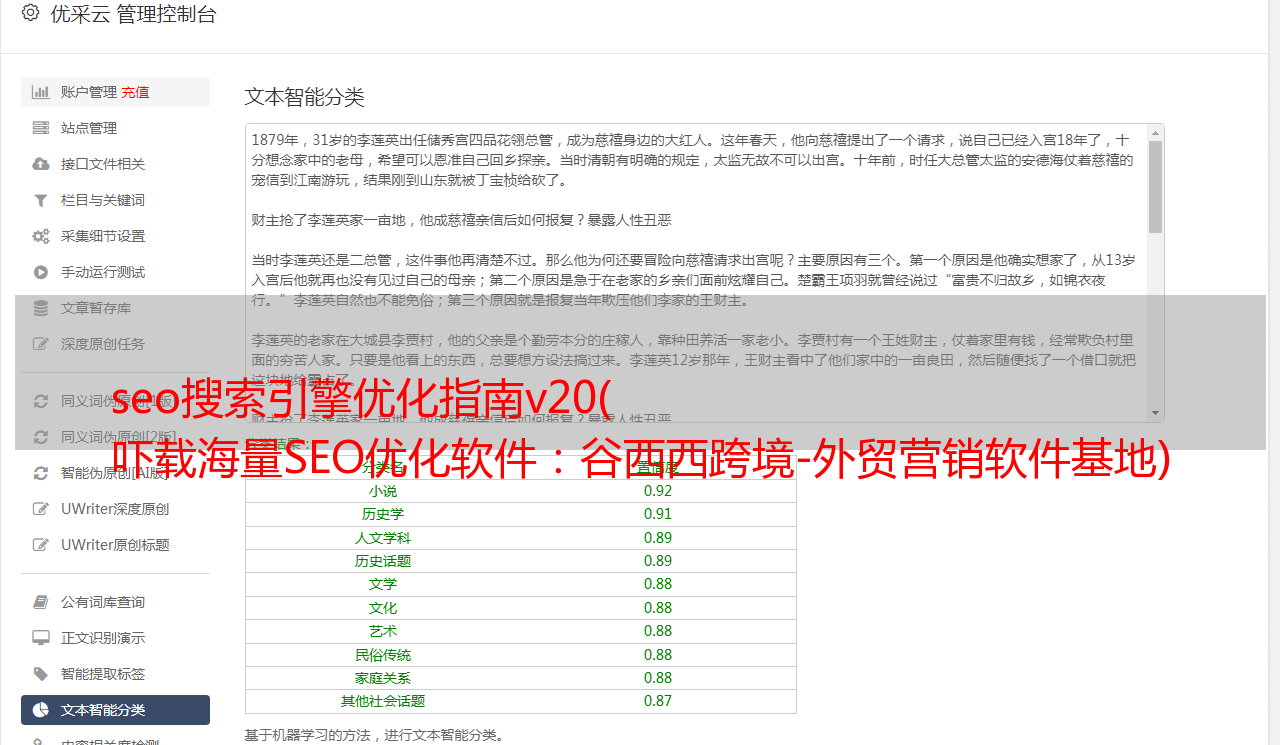Click the 0.91 confidence value
Image resolution: width=1280 pixels, height=745 pixels.
pos(658,514)
